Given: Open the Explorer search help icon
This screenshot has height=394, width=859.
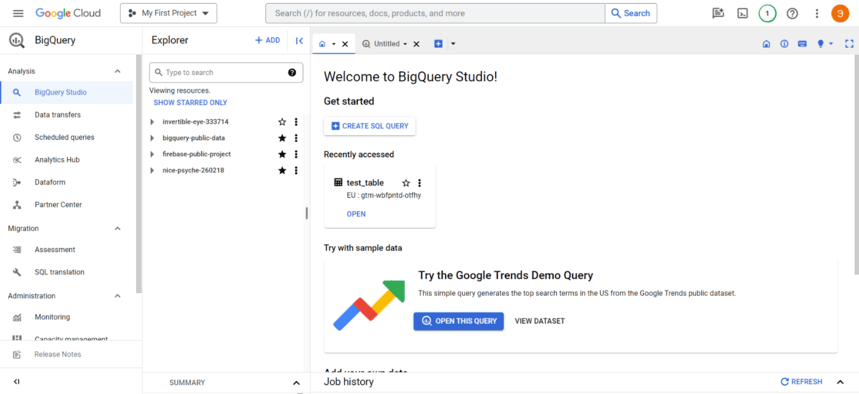Looking at the screenshot, I should point(292,72).
